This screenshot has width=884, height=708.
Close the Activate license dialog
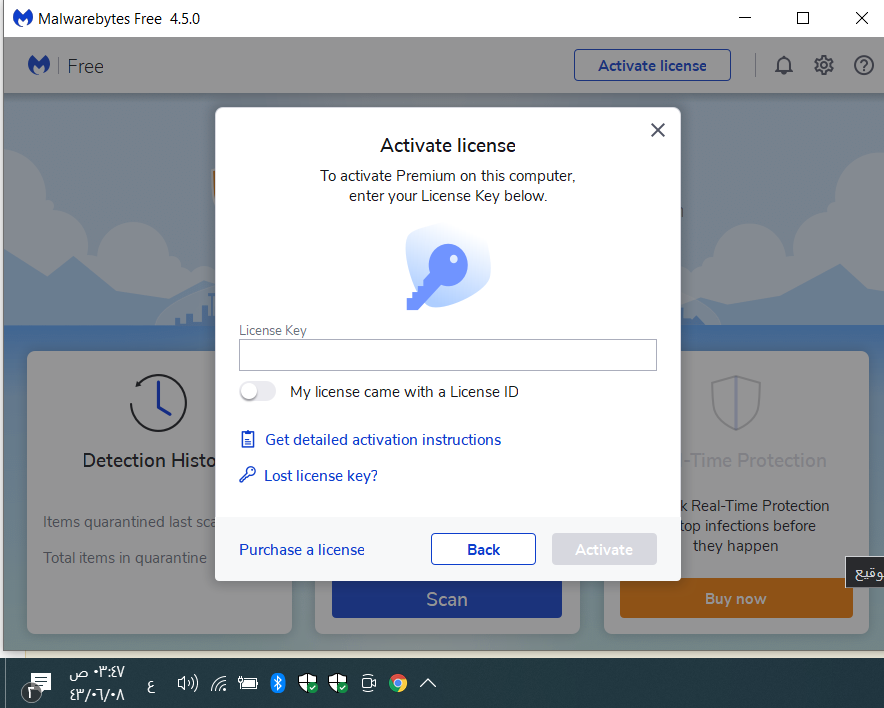click(657, 130)
